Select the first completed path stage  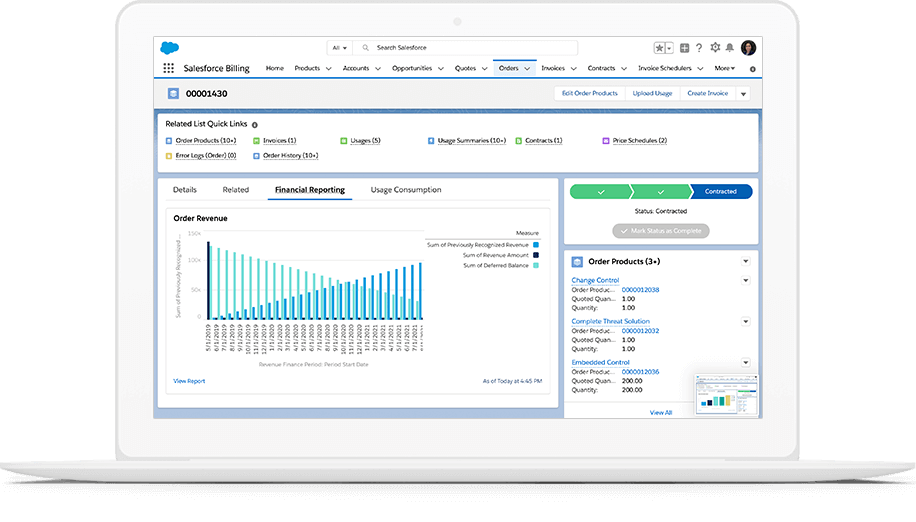(x=600, y=191)
